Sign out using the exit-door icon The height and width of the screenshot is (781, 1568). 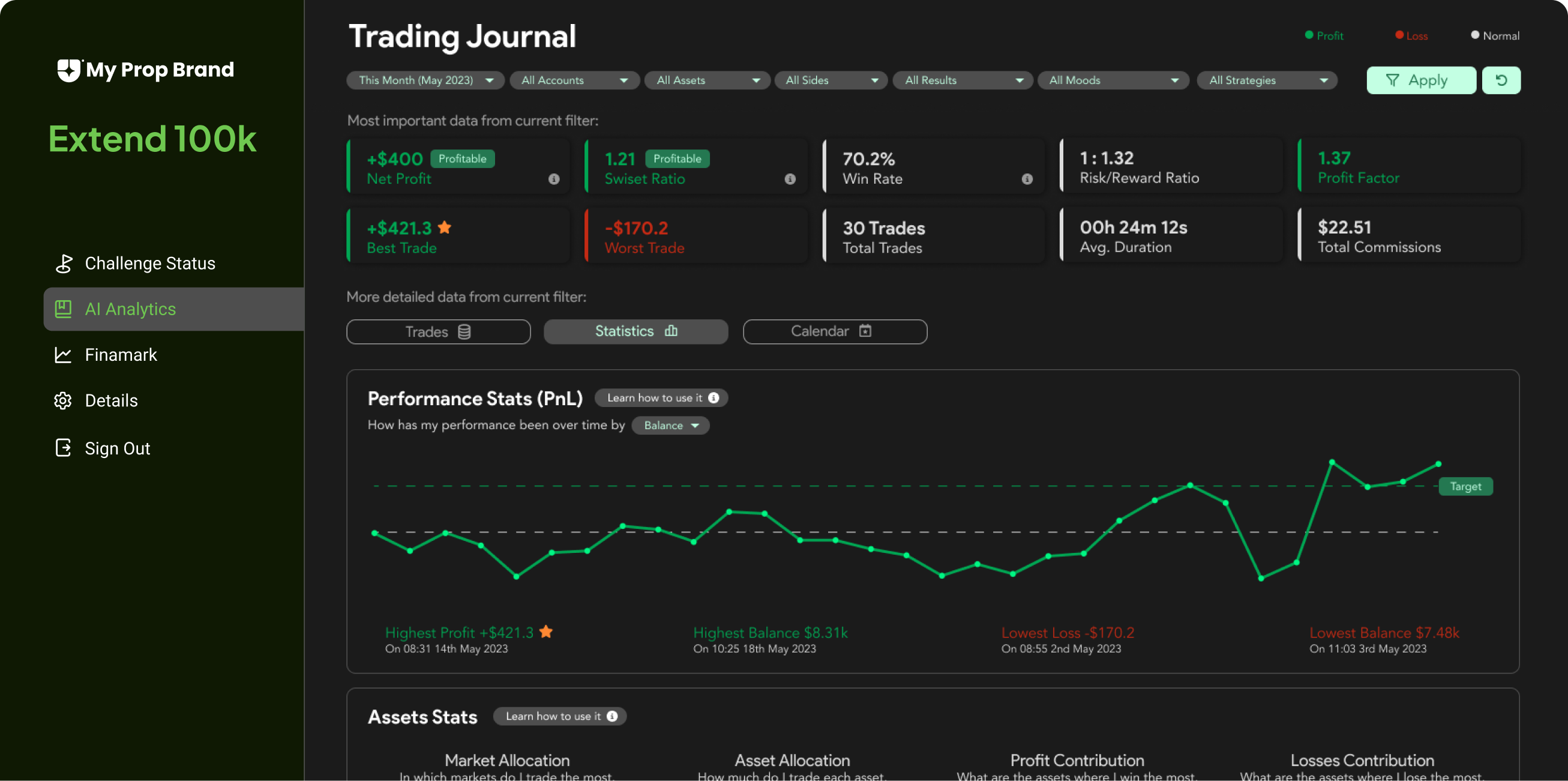(63, 448)
